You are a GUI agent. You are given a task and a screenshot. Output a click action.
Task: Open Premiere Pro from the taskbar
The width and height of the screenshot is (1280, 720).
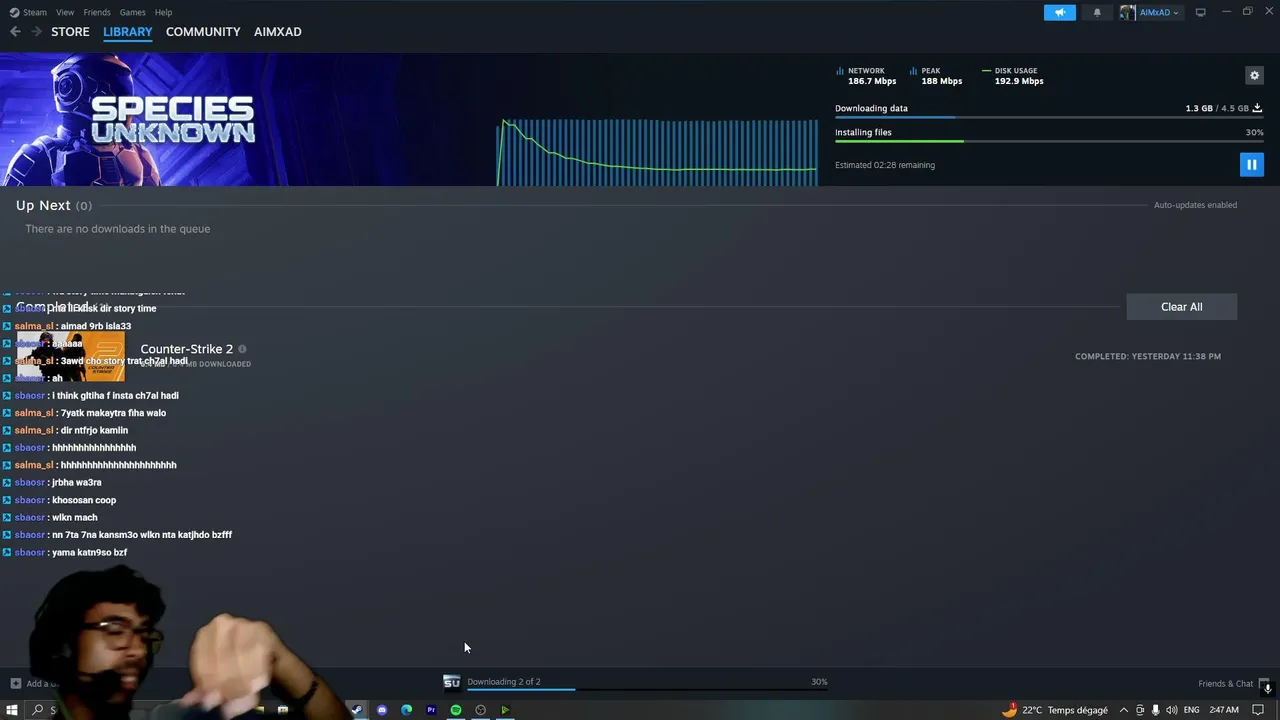[431, 710]
